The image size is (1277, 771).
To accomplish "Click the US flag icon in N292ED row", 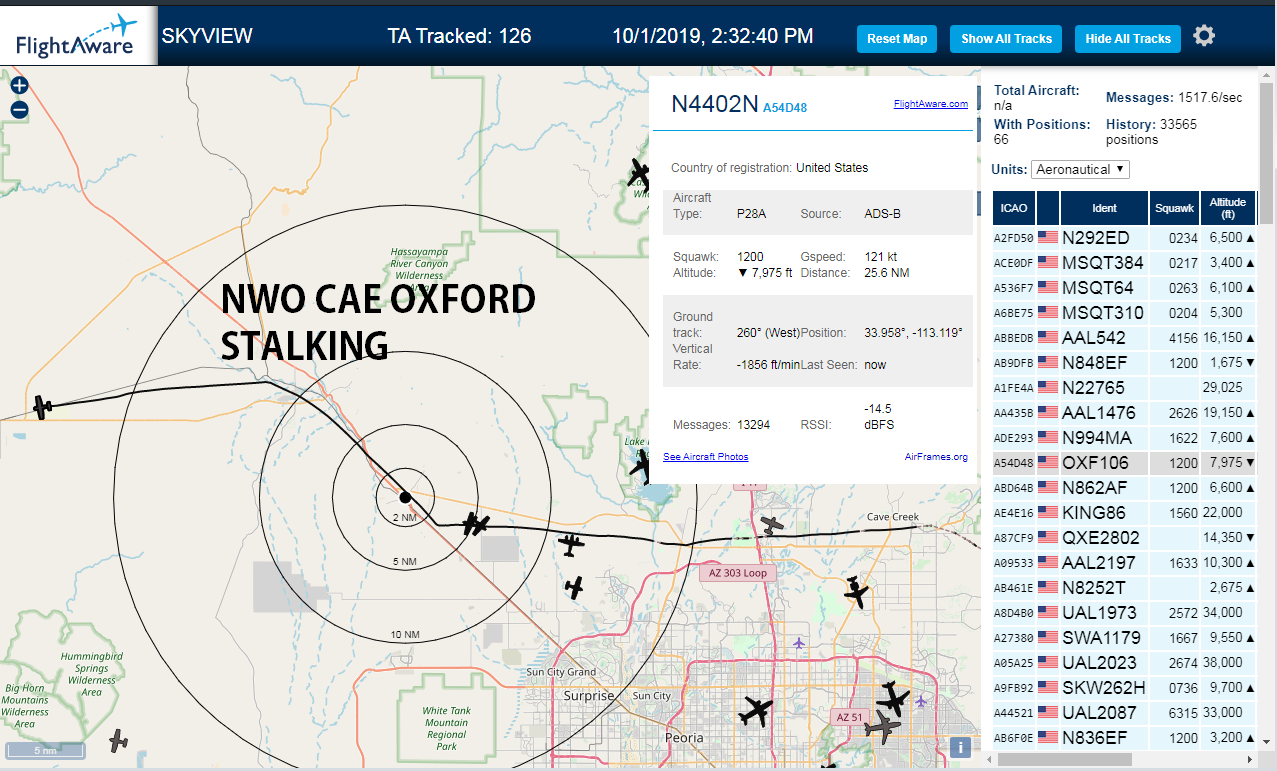I will 1048,238.
